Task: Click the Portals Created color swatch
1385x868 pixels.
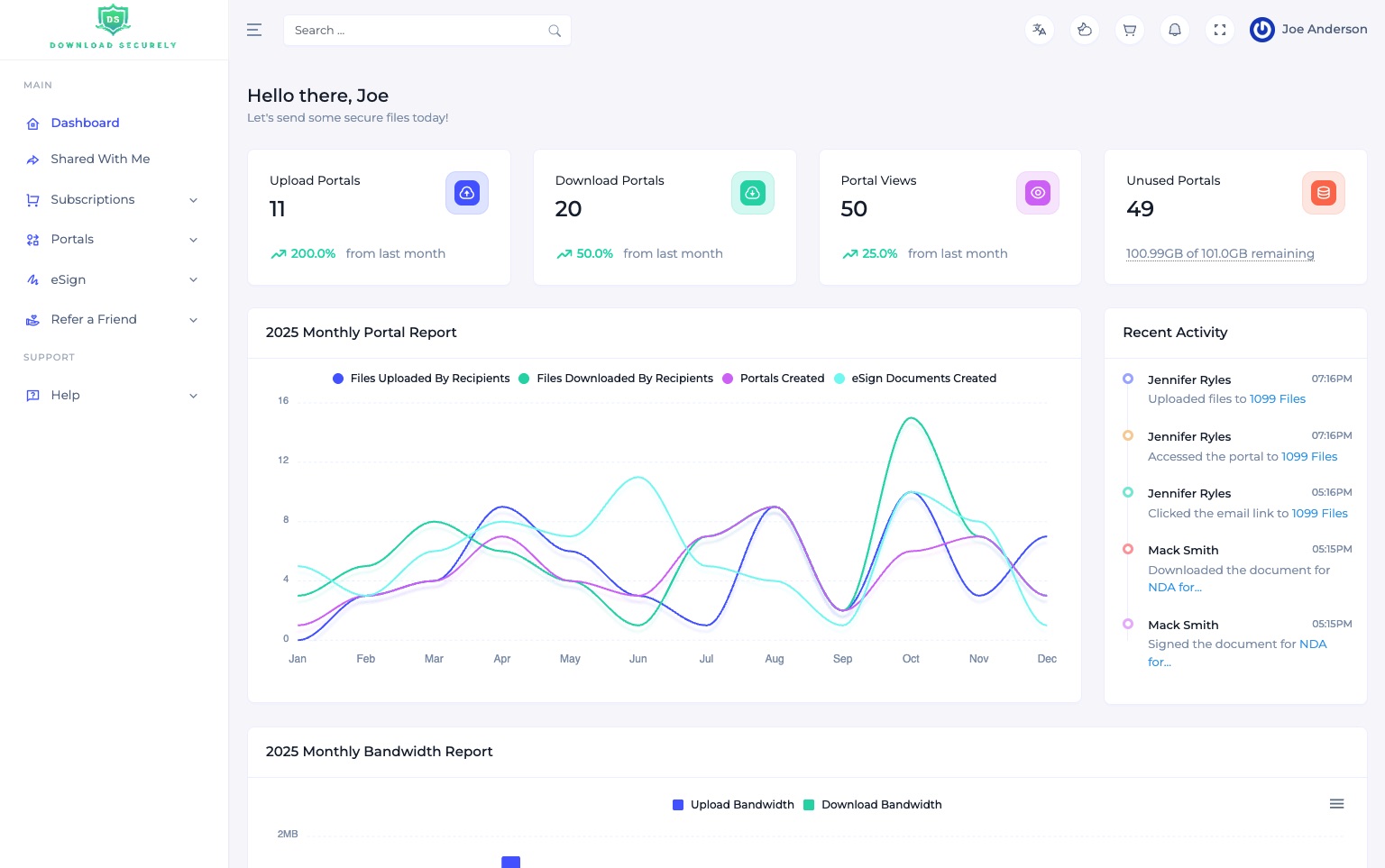Action: [728, 379]
